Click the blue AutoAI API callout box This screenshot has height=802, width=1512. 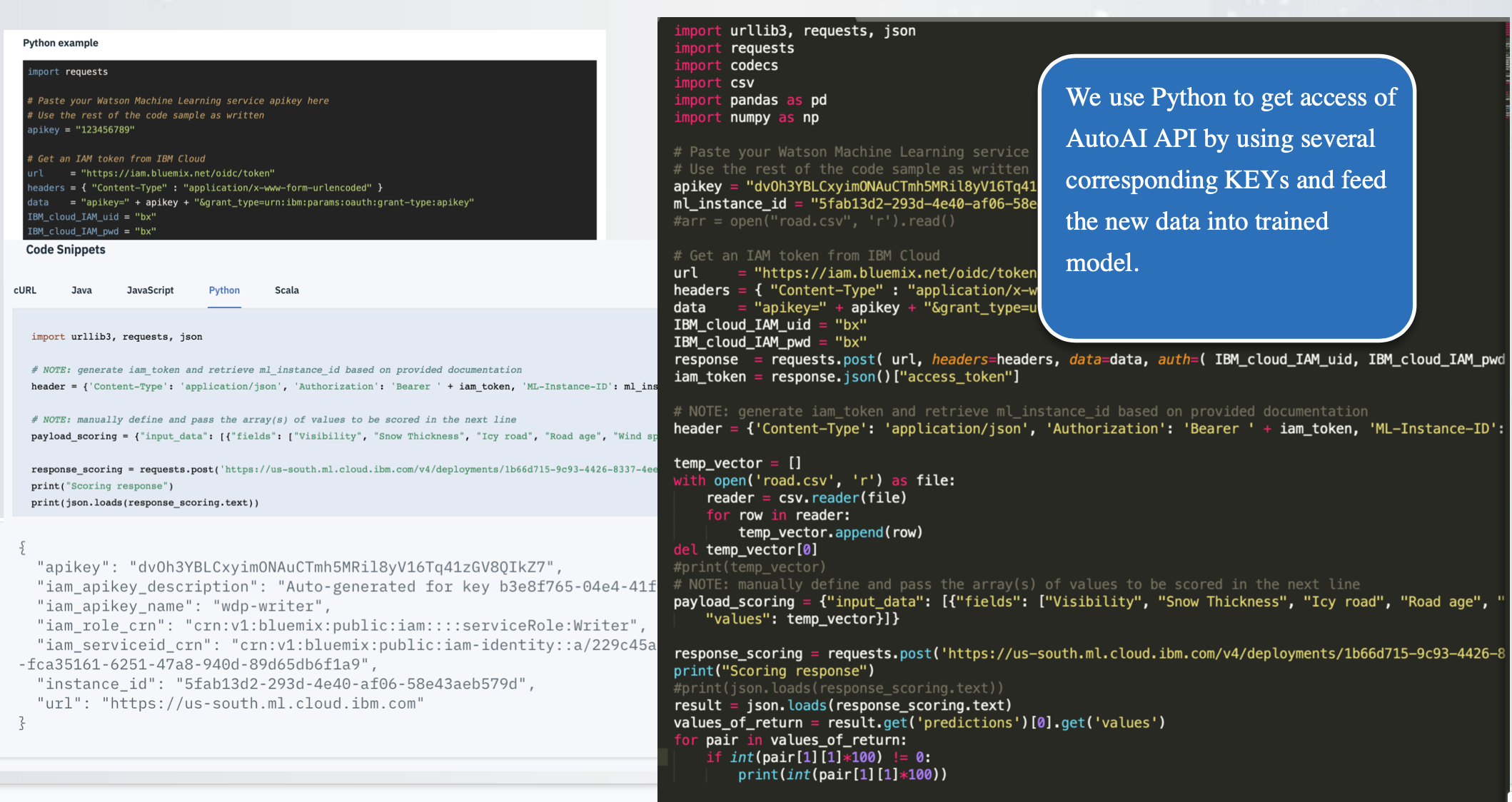[1226, 198]
